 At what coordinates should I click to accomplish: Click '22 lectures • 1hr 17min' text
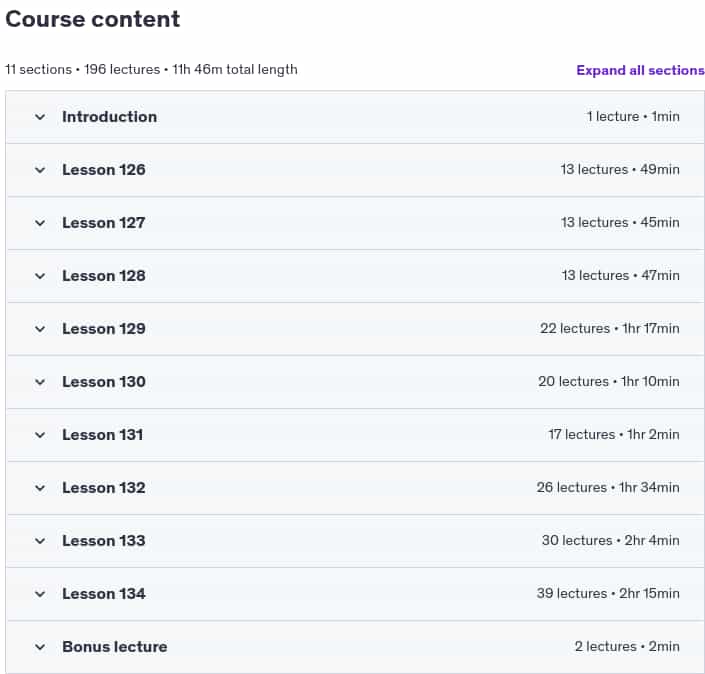coord(610,329)
